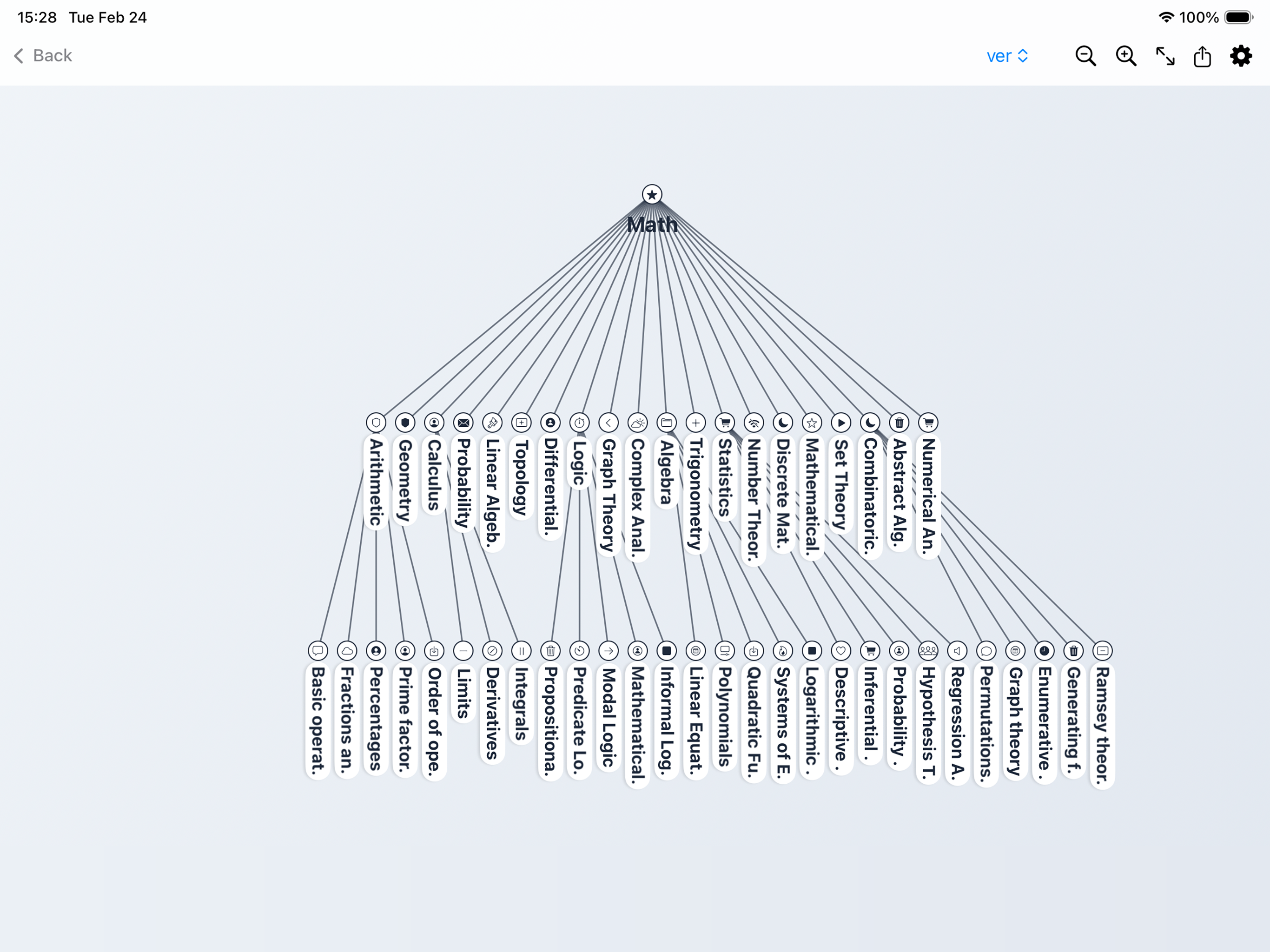Open the share sheet icon
The height and width of the screenshot is (952, 1270).
(1202, 56)
